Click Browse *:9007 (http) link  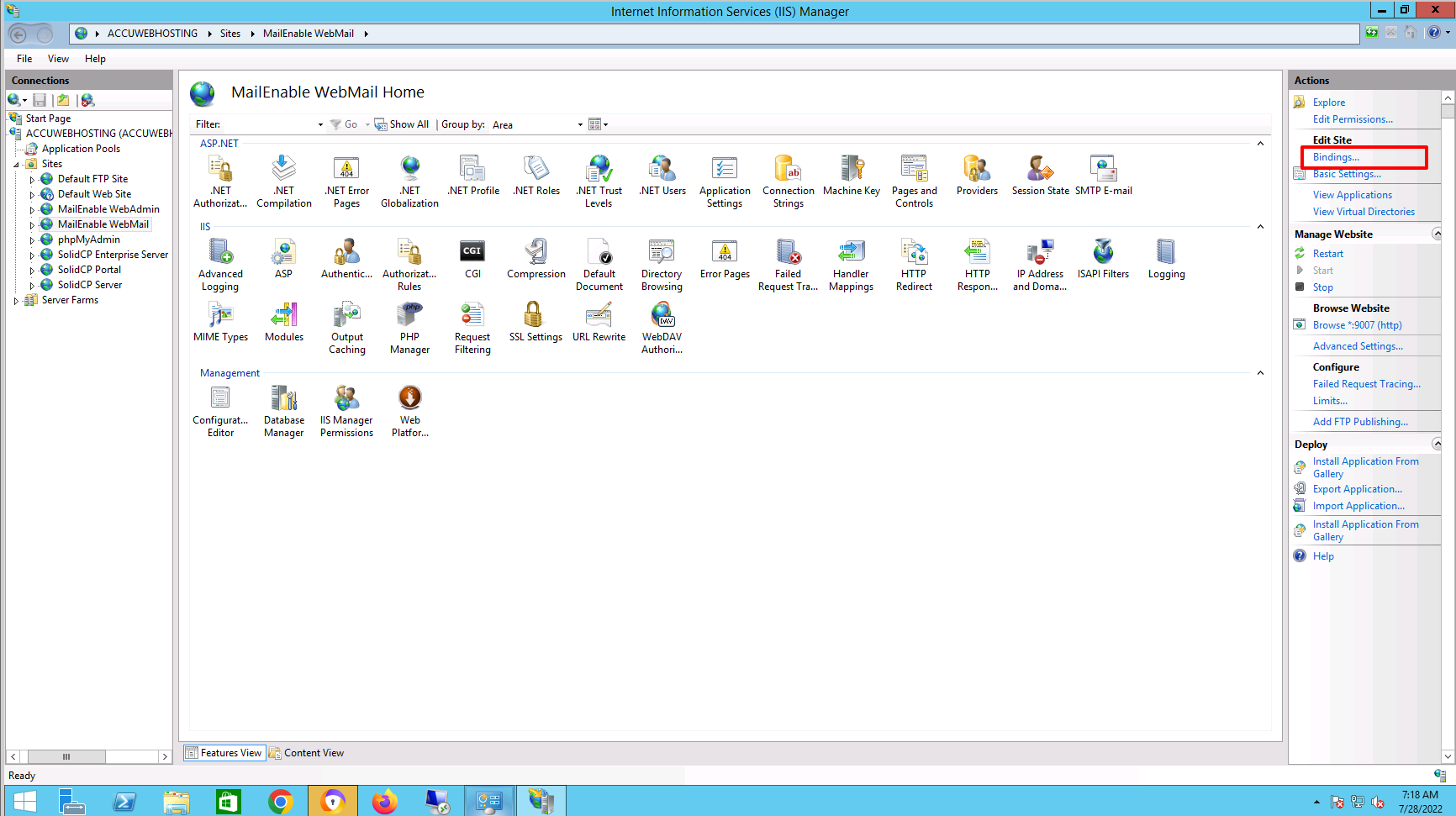point(1357,325)
